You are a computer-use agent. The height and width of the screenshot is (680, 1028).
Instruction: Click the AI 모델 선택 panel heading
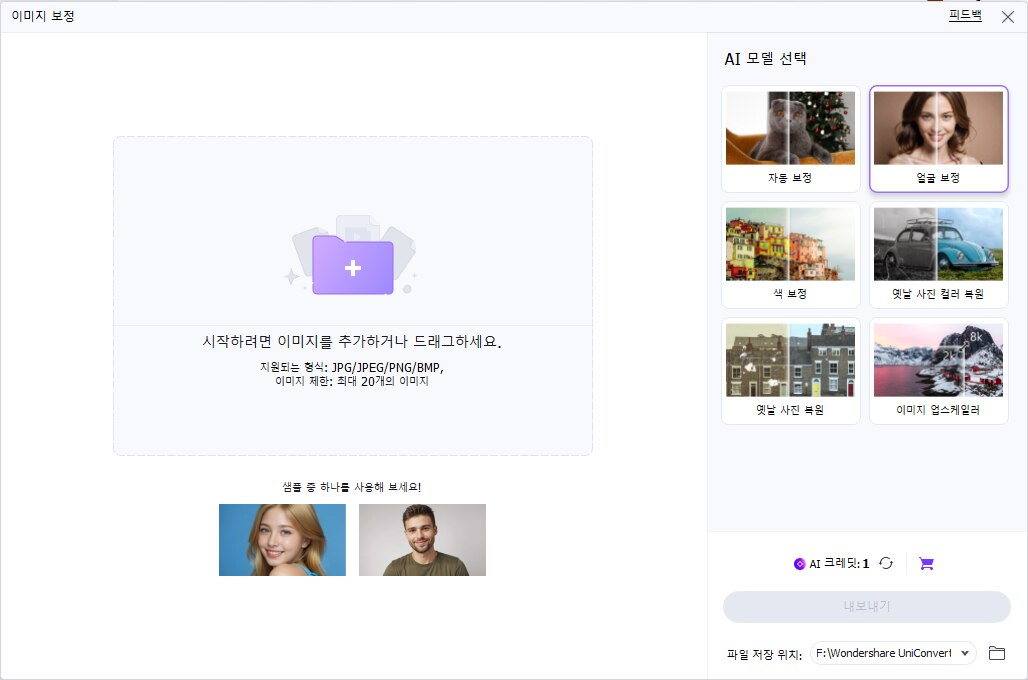765,59
